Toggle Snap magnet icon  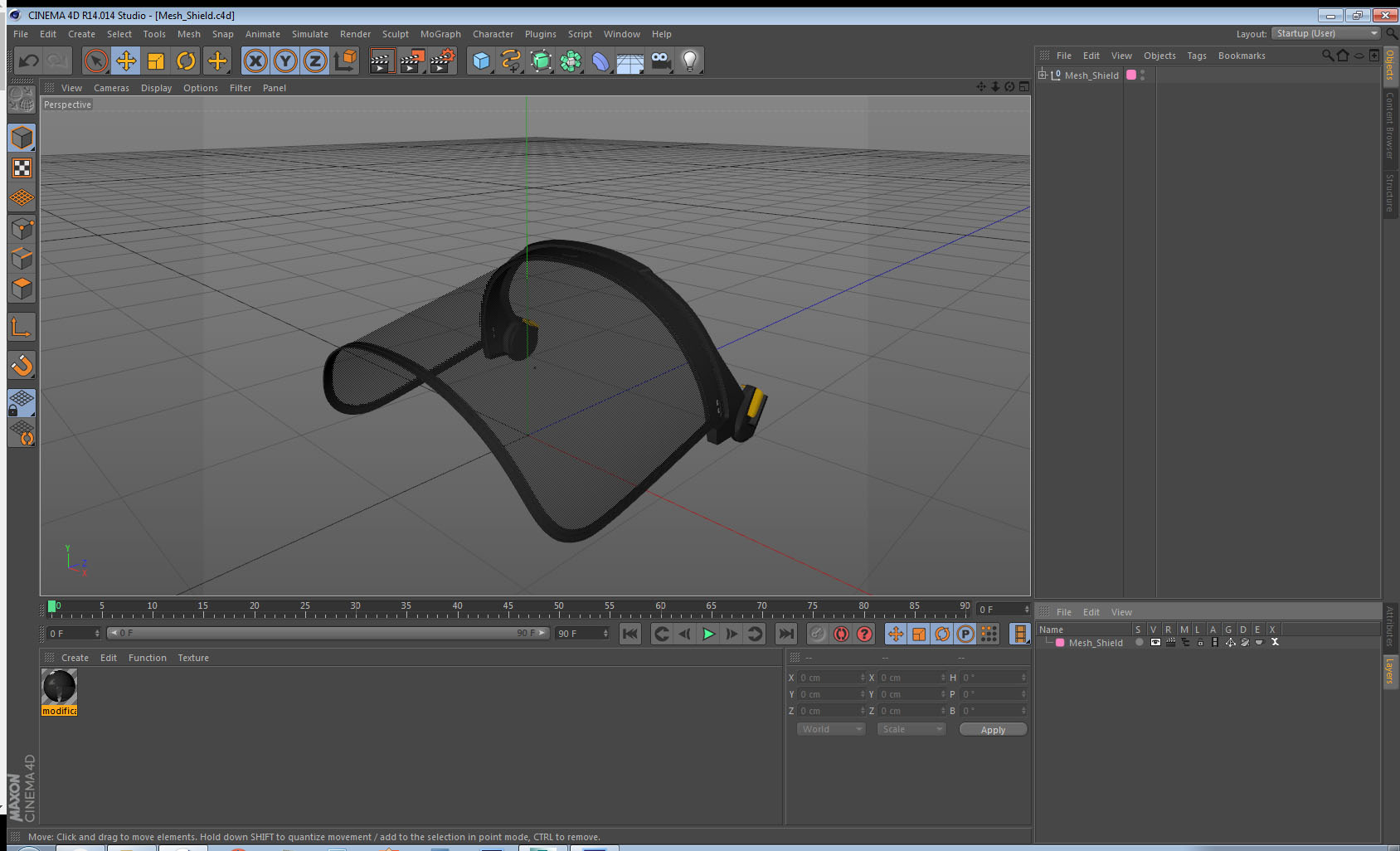[x=22, y=365]
